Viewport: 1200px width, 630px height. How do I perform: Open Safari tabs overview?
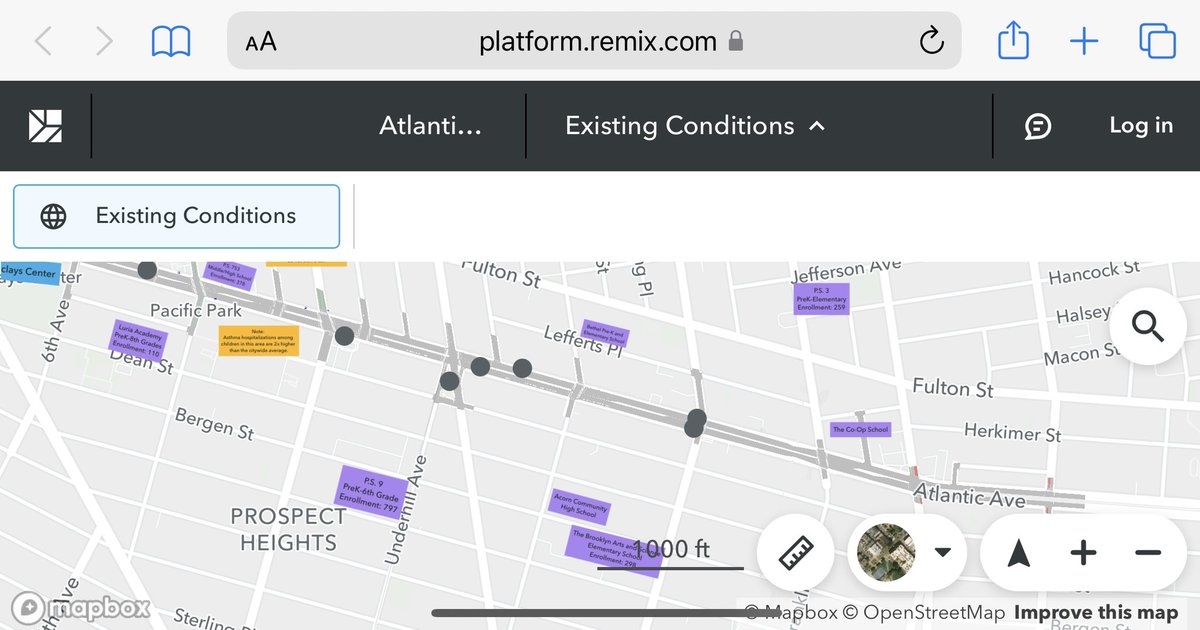coord(1156,40)
